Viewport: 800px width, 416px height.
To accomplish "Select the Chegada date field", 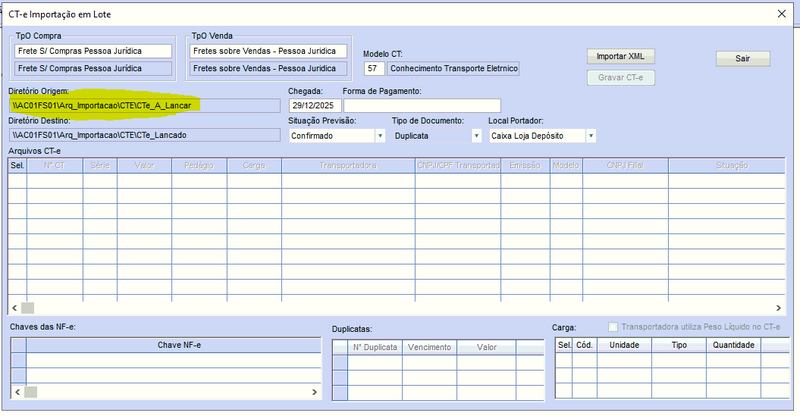I will (313, 105).
